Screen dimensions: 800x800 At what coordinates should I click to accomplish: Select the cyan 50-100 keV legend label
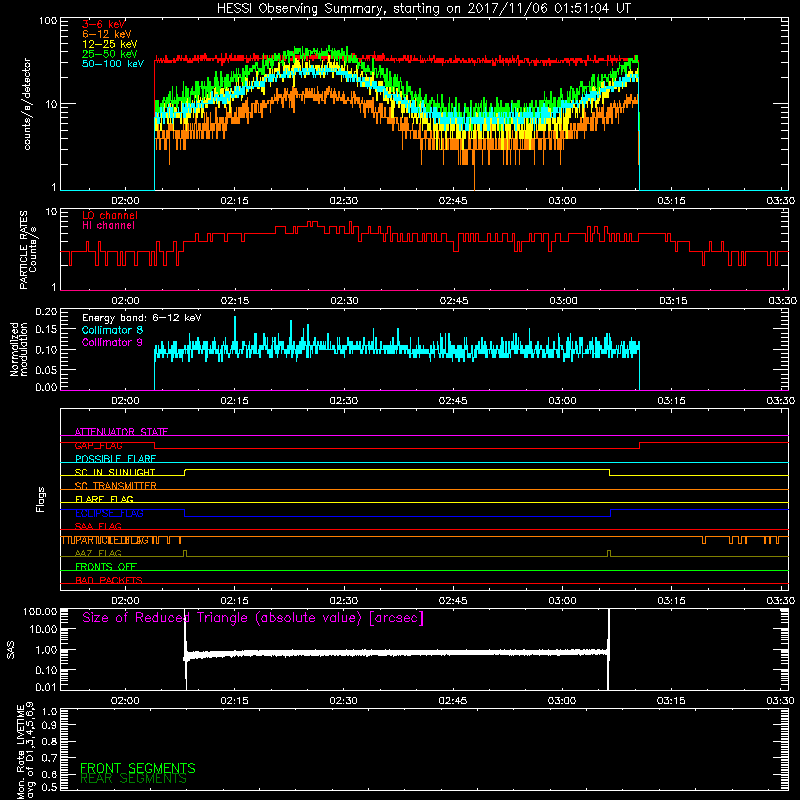pos(113,64)
